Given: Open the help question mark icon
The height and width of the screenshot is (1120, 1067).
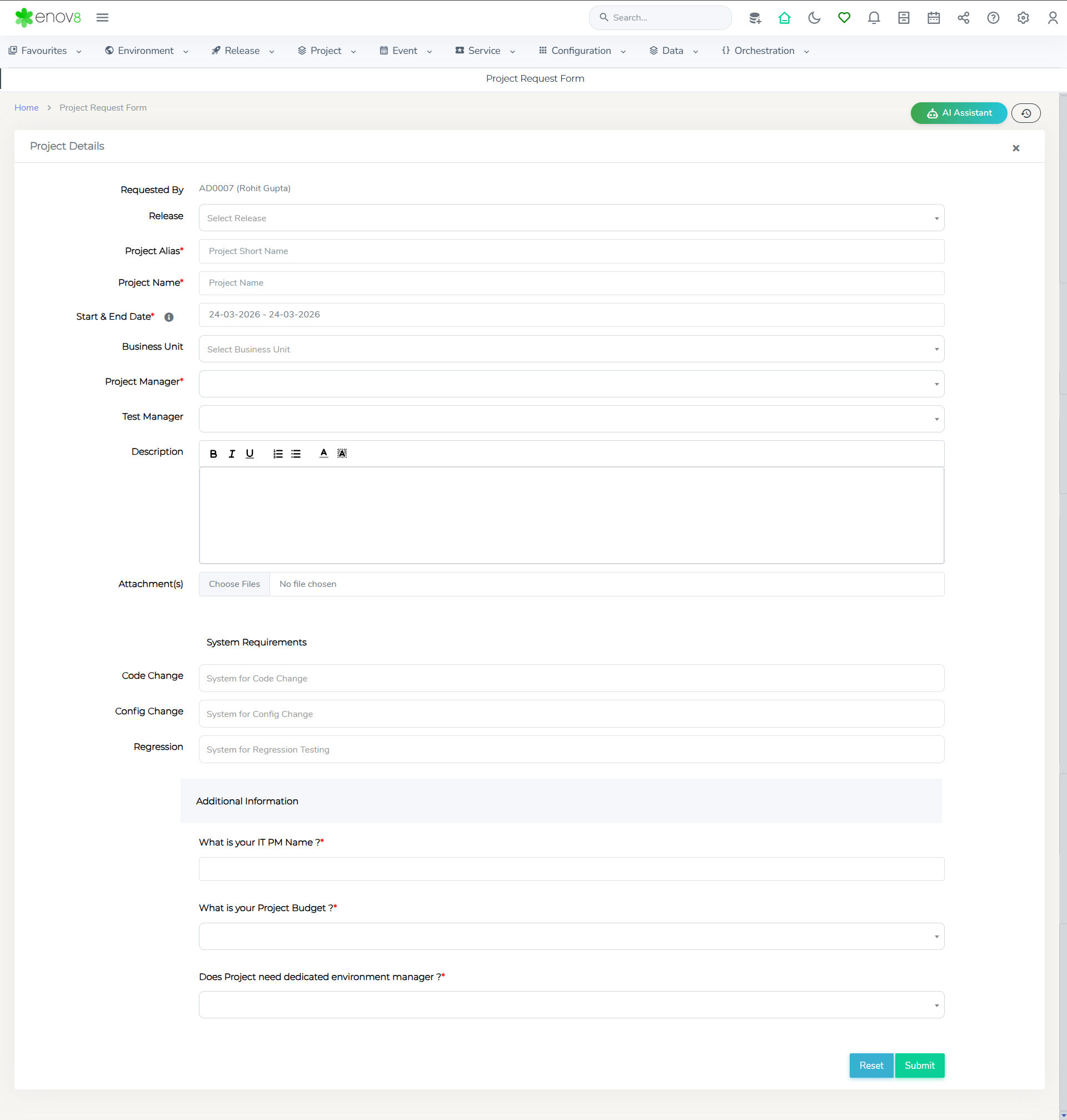Looking at the screenshot, I should pyautogui.click(x=993, y=18).
